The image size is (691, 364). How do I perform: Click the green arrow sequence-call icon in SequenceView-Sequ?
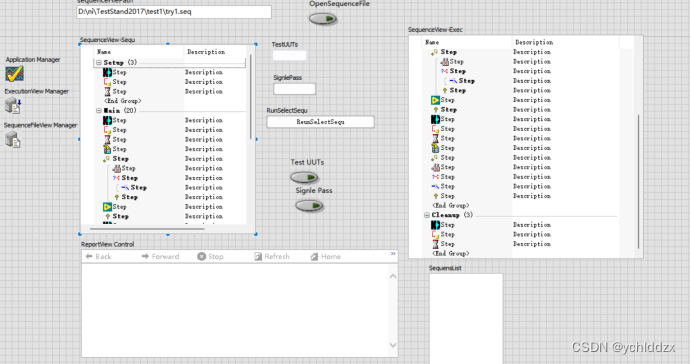pos(107,207)
